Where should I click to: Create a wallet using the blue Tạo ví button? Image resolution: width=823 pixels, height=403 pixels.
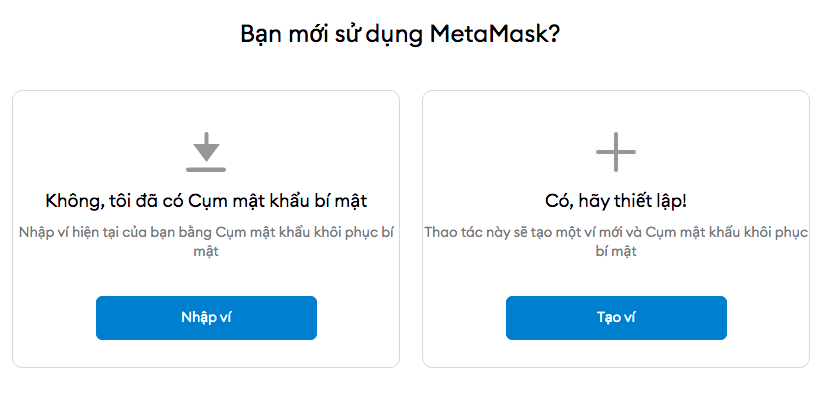(616, 318)
